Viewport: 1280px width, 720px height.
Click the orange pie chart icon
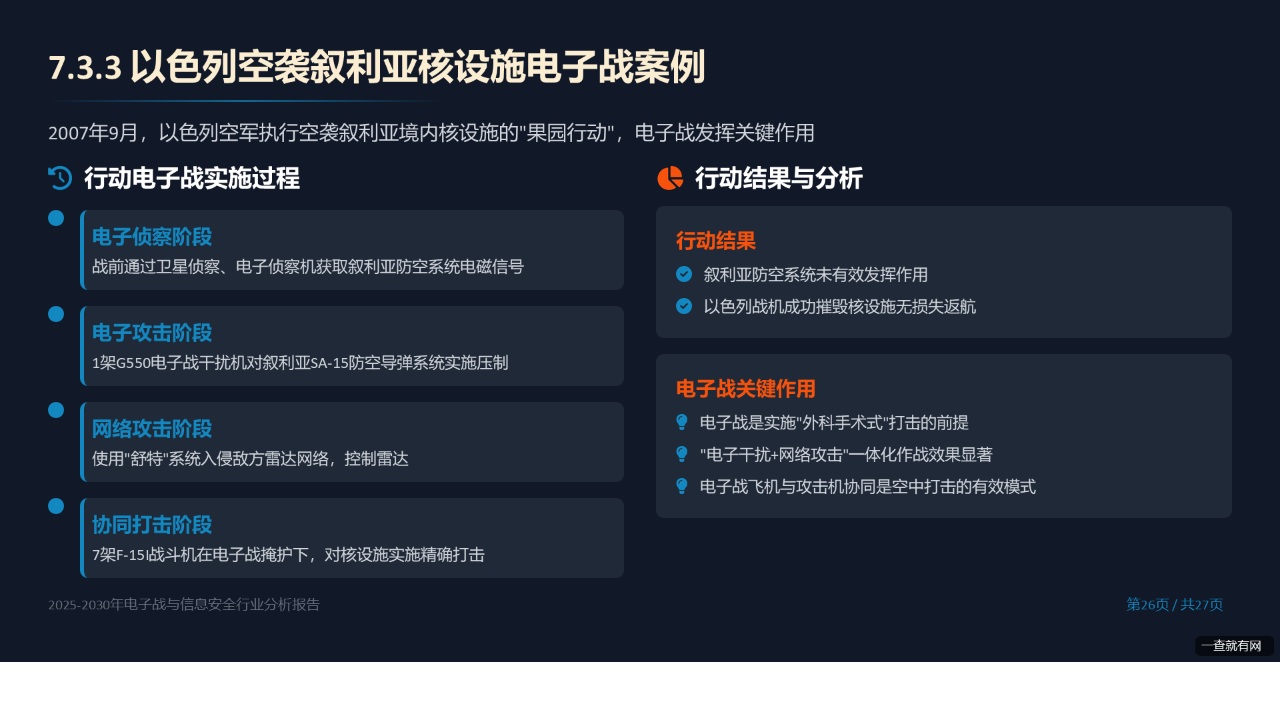(x=670, y=178)
